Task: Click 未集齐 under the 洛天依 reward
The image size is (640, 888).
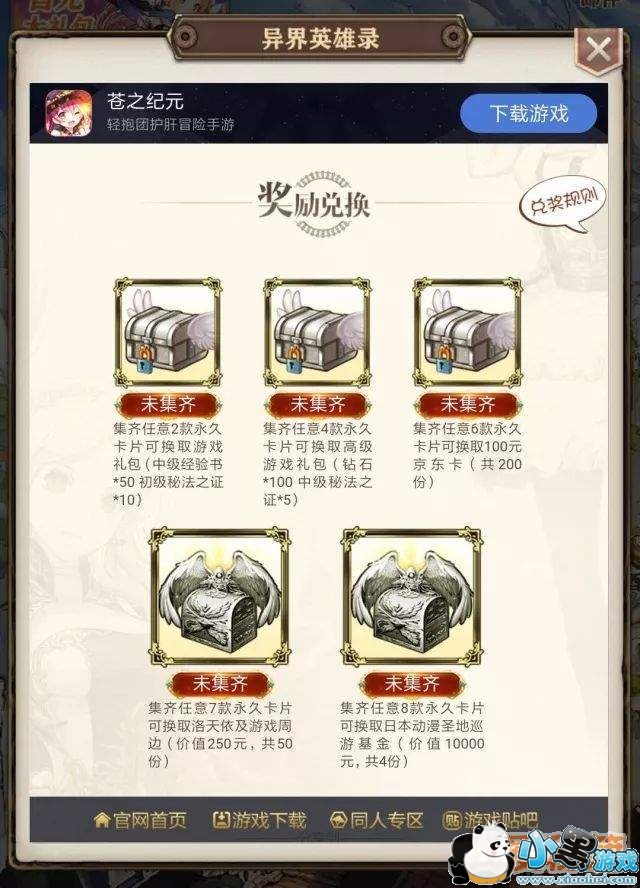Action: pos(220,684)
